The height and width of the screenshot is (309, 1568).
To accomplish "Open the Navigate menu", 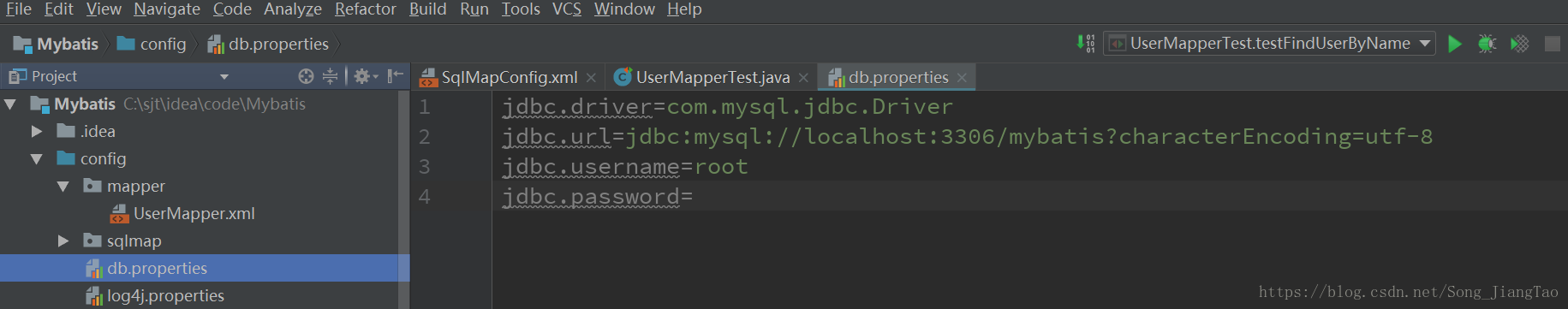I will pyautogui.click(x=167, y=9).
